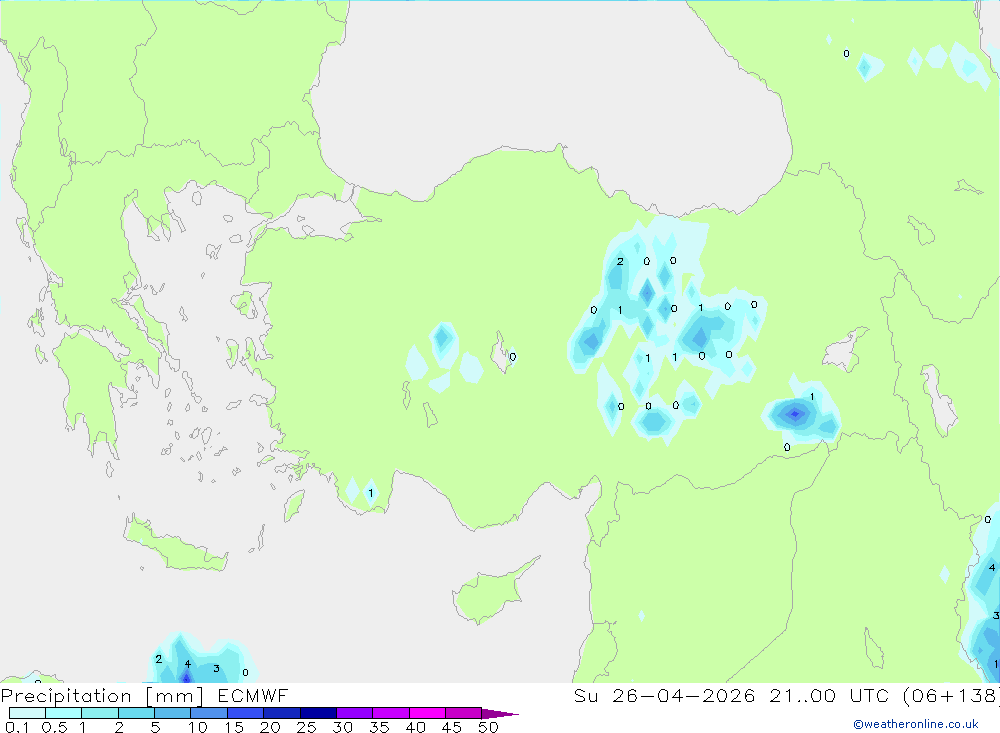Click the legend tick label "35"
Screen dimensions: 1000x733
coord(379,727)
